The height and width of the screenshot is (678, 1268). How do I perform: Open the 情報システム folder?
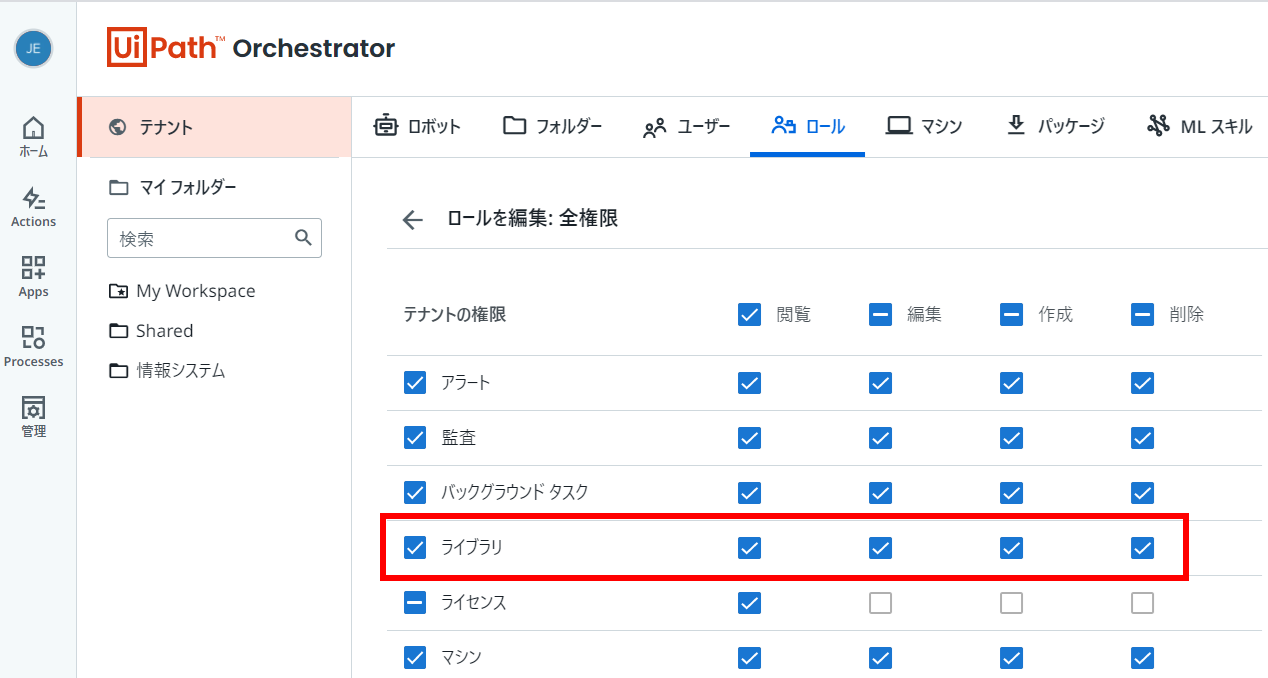click(x=167, y=371)
